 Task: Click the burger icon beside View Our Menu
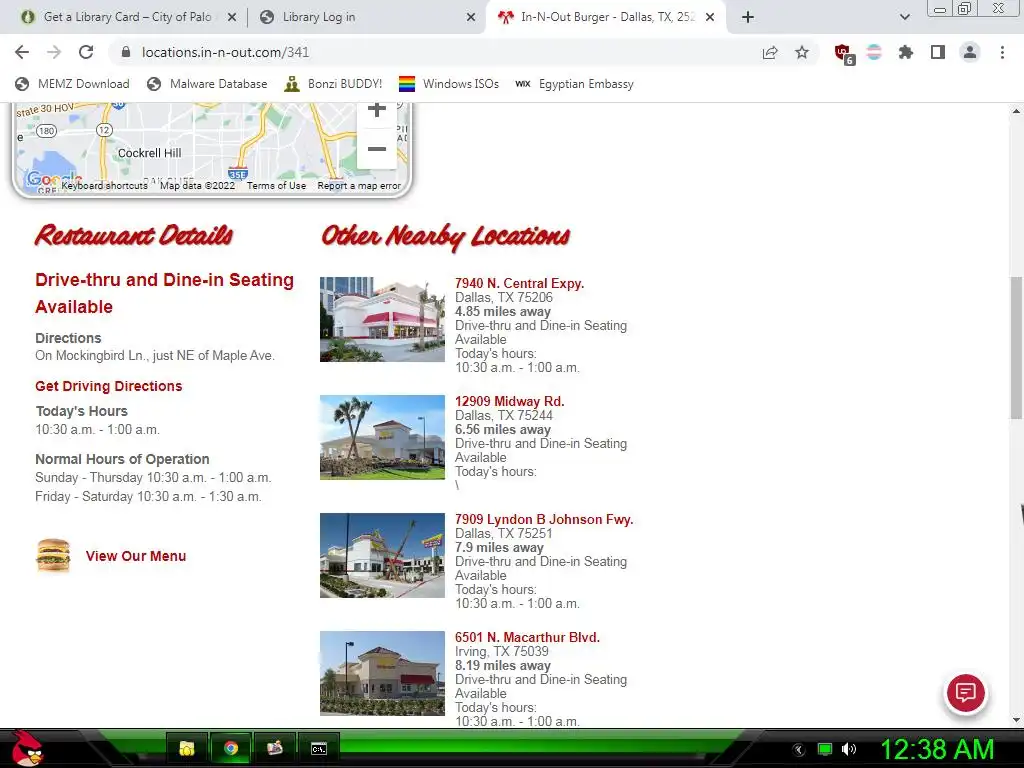pyautogui.click(x=53, y=555)
